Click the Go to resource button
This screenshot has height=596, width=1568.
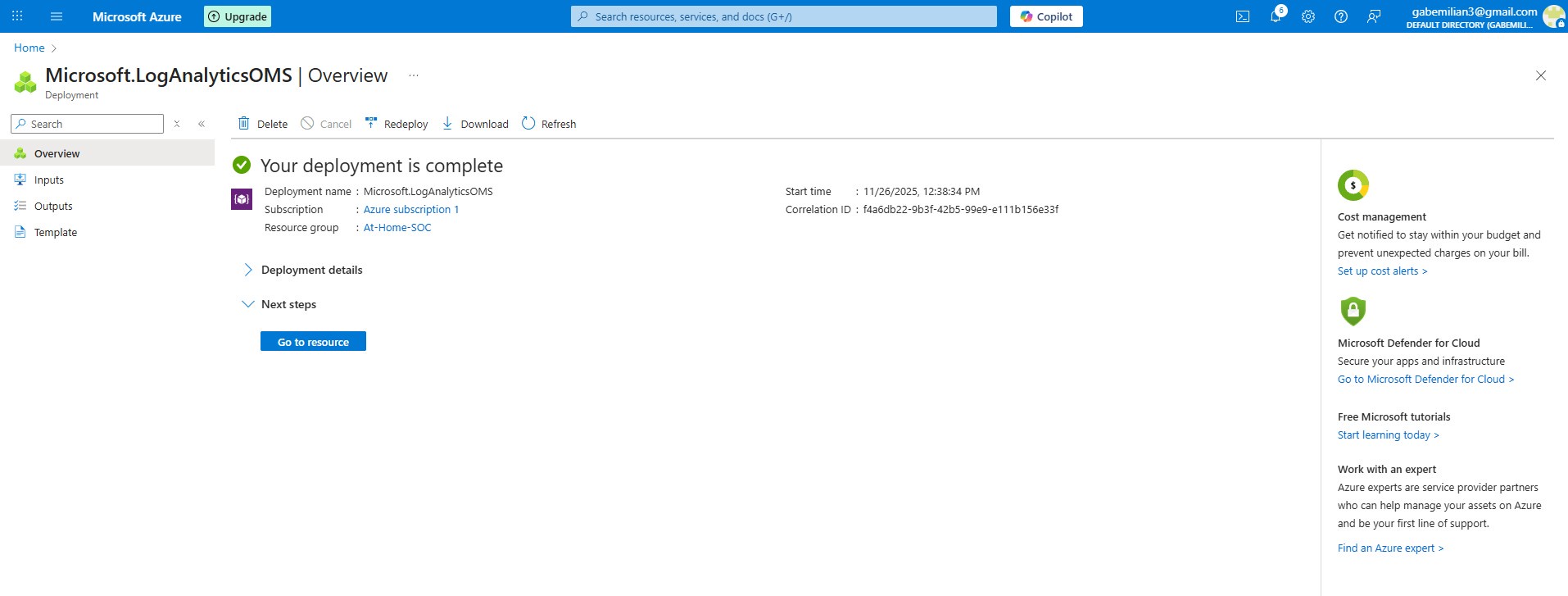tap(313, 342)
